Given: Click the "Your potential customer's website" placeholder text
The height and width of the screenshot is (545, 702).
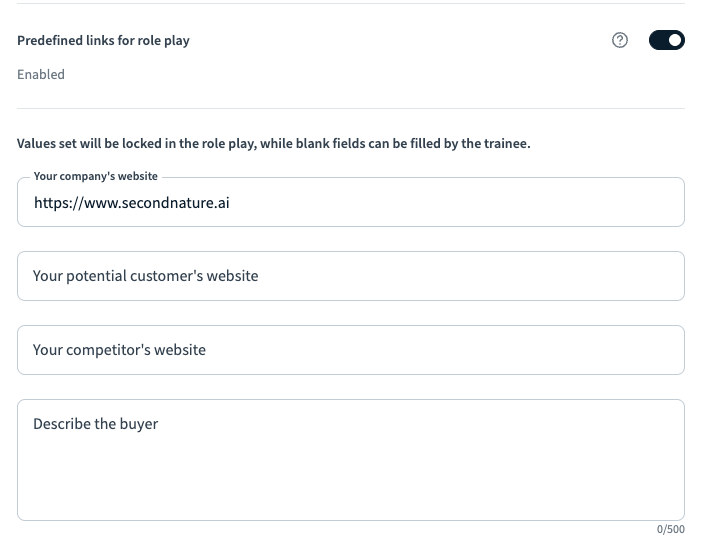Looking at the screenshot, I should click(145, 276).
